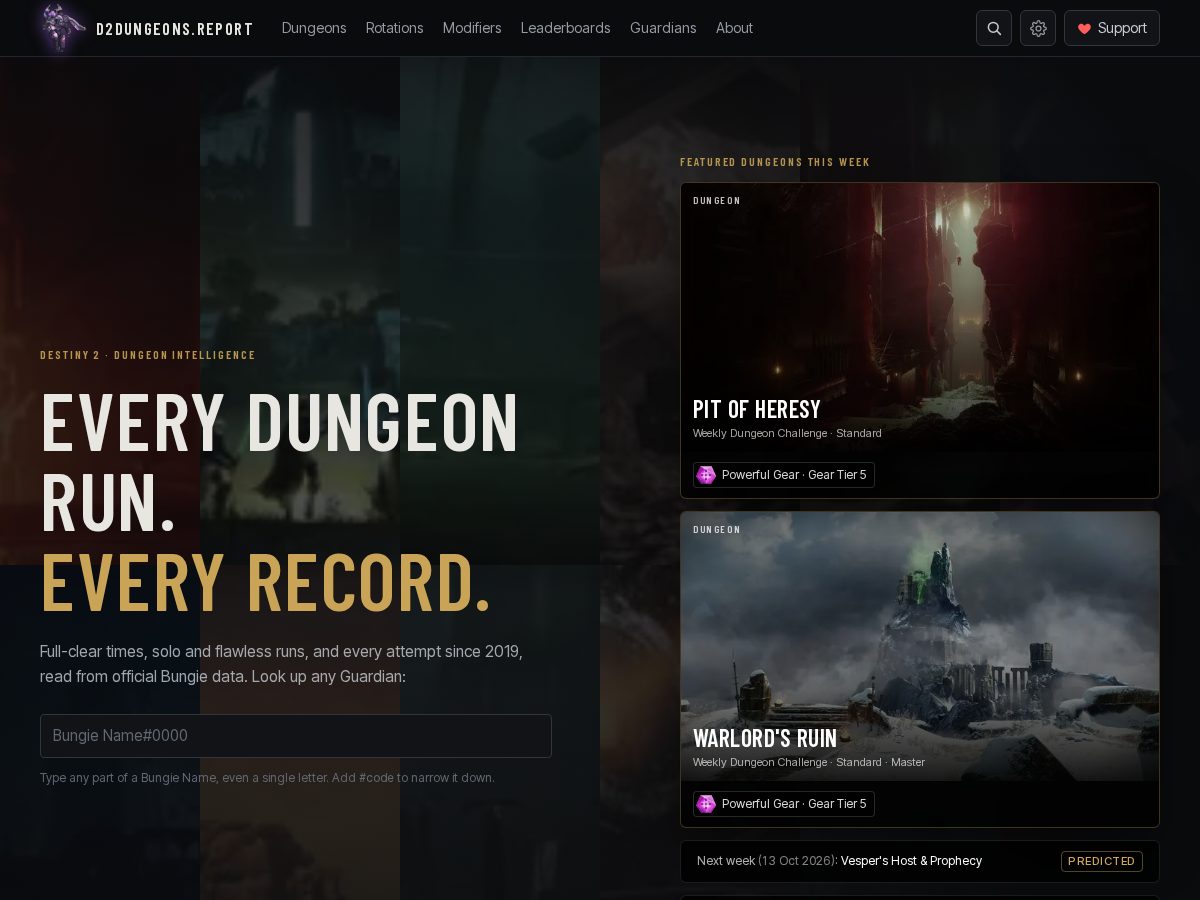Open the Rotations nav item
The image size is (1200, 900).
394,28
